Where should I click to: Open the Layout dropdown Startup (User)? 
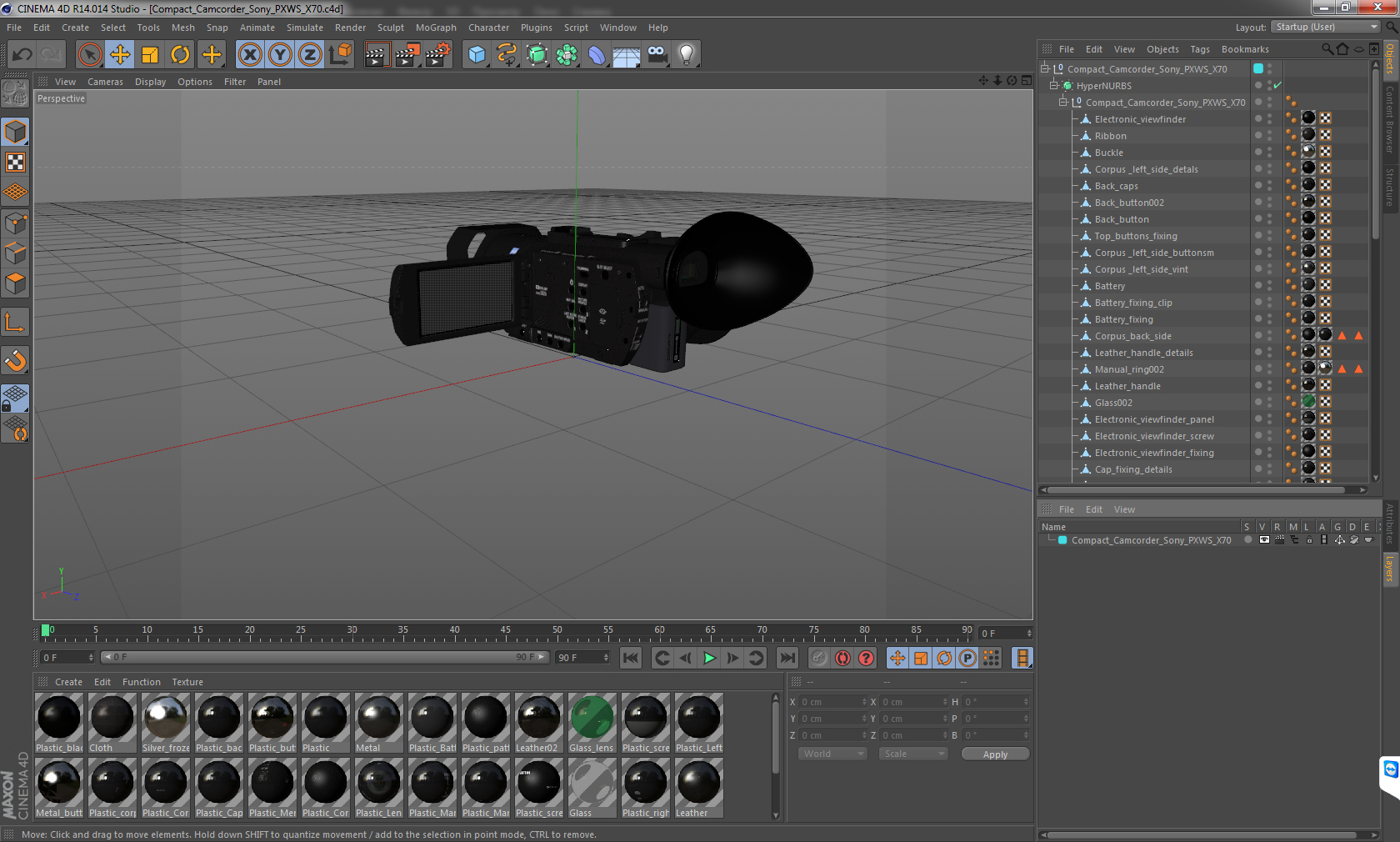tap(1327, 27)
